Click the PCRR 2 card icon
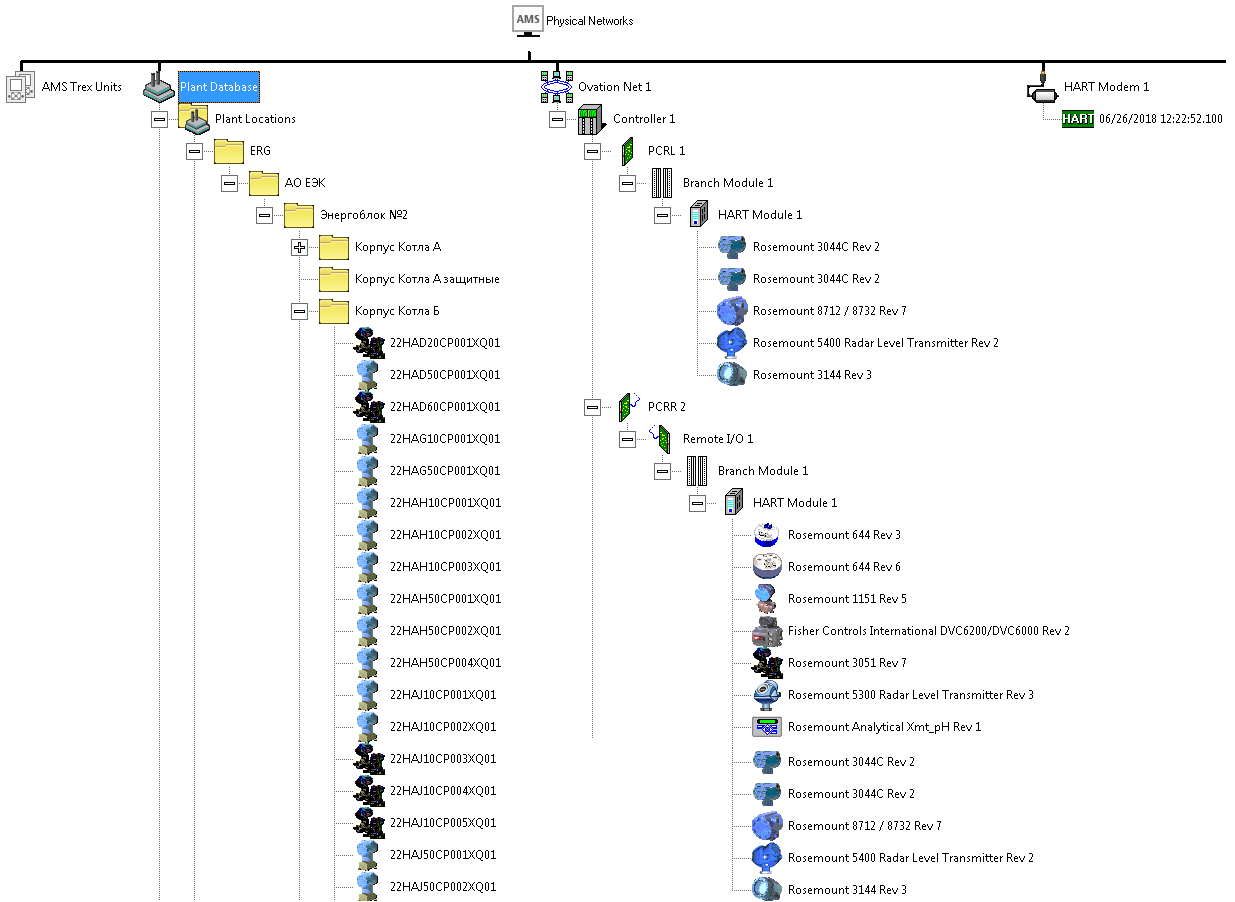Screen dimensions: 1235x902 click(x=627, y=406)
